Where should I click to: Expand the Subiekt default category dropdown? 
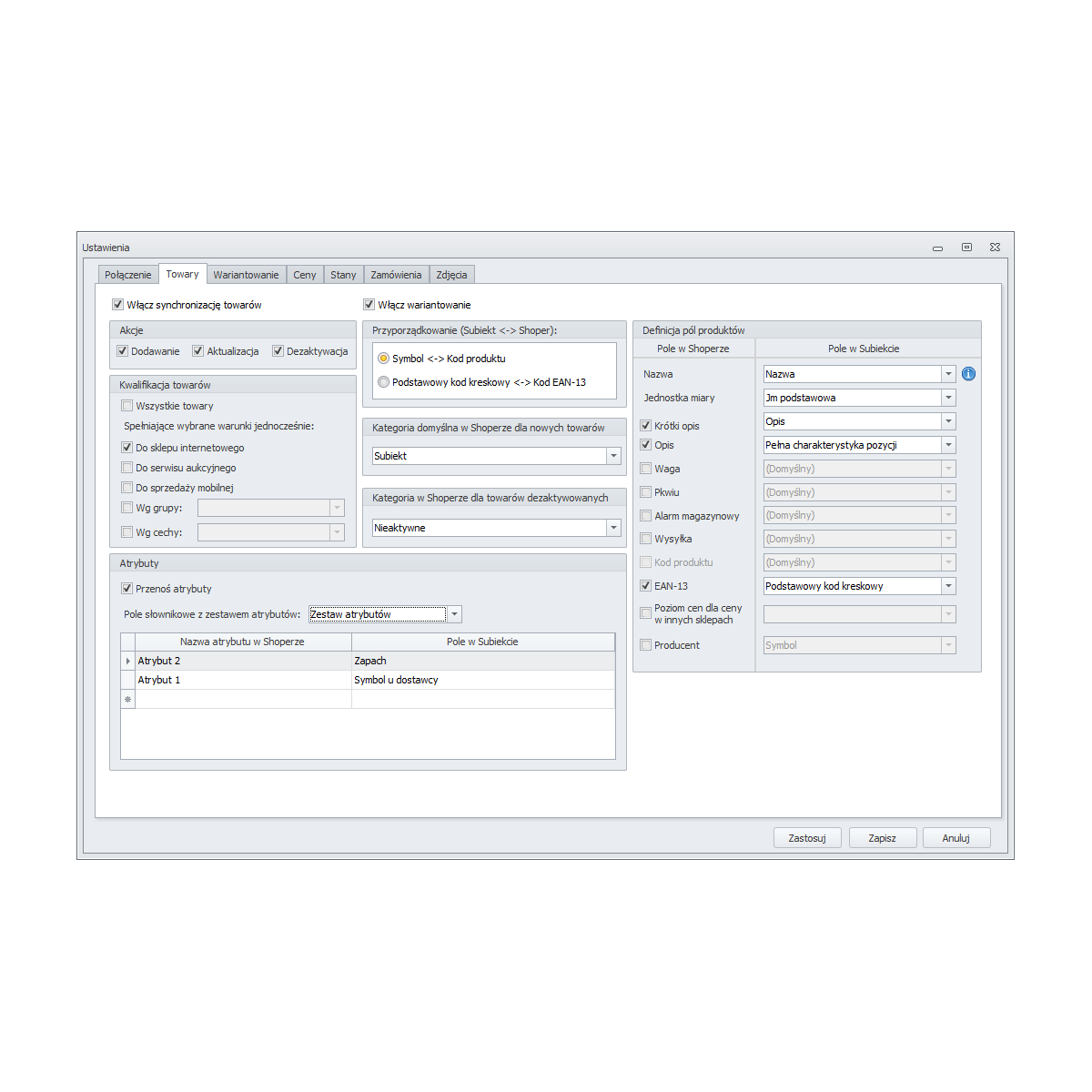point(613,456)
